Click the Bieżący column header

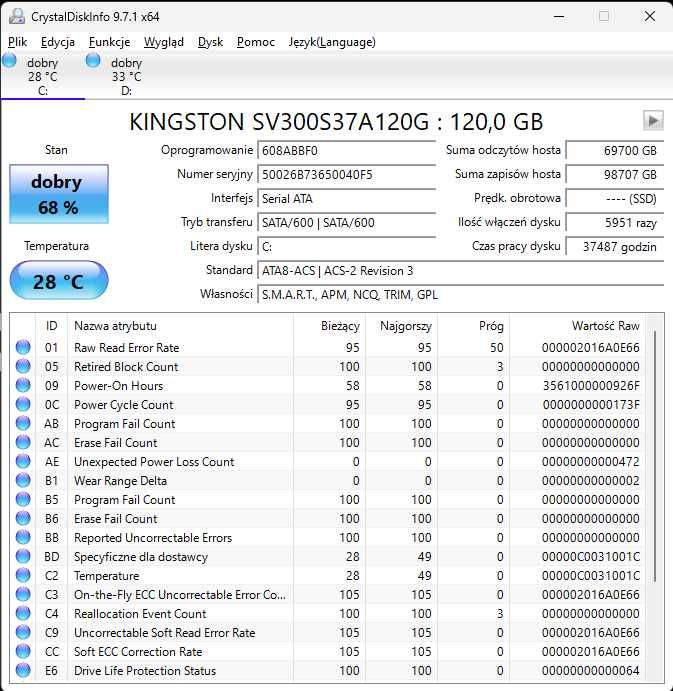[329, 326]
